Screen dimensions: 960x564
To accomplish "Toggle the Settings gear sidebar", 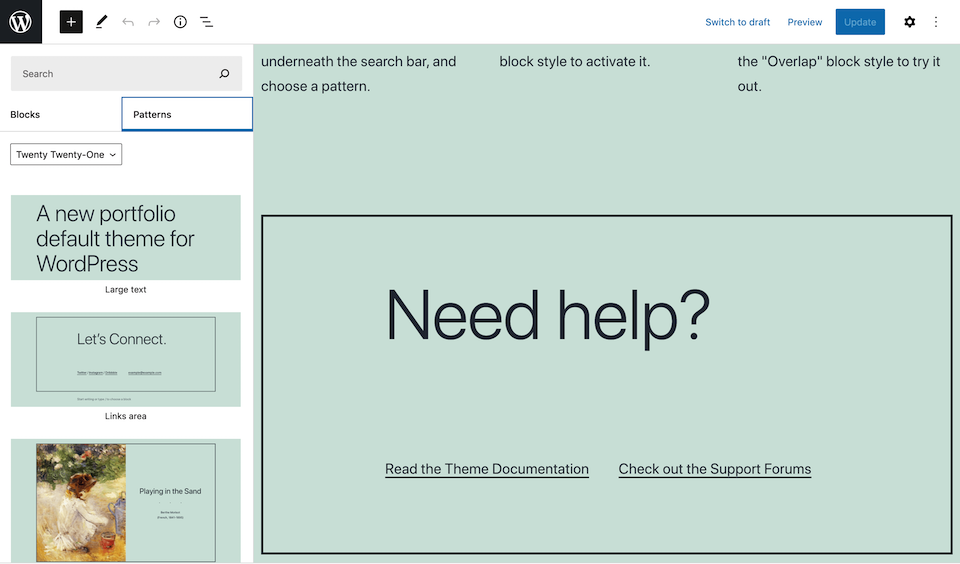I will (x=909, y=22).
